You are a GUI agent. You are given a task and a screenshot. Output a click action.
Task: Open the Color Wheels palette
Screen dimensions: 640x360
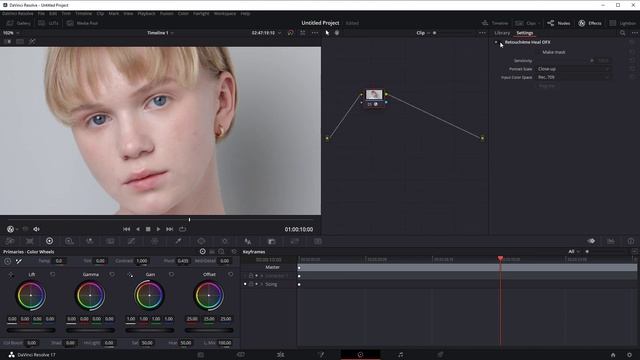tap(49, 241)
